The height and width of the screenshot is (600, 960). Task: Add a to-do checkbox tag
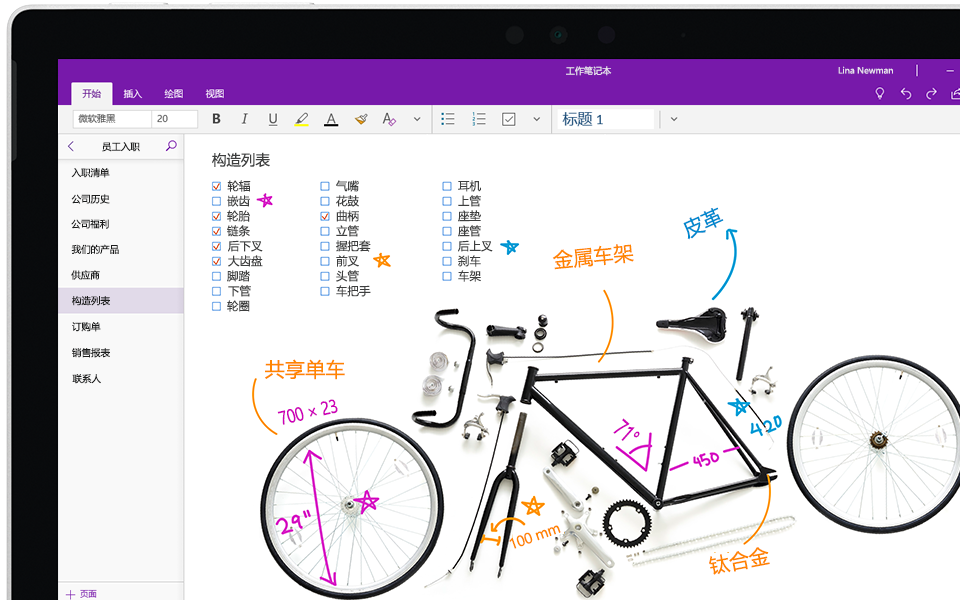click(x=509, y=119)
